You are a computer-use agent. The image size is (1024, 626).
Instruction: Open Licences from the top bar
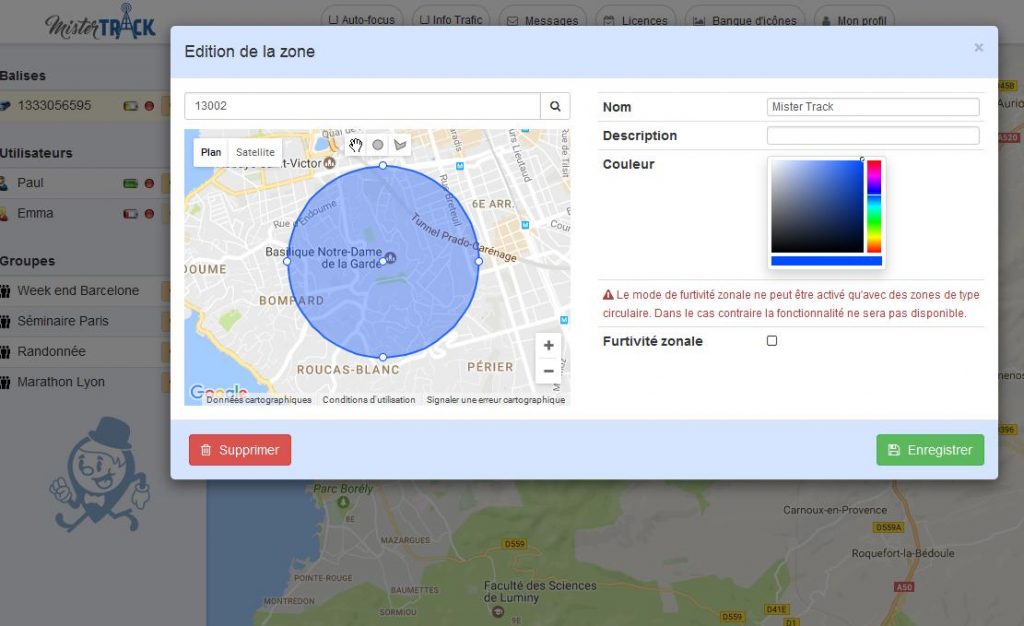[x=635, y=20]
